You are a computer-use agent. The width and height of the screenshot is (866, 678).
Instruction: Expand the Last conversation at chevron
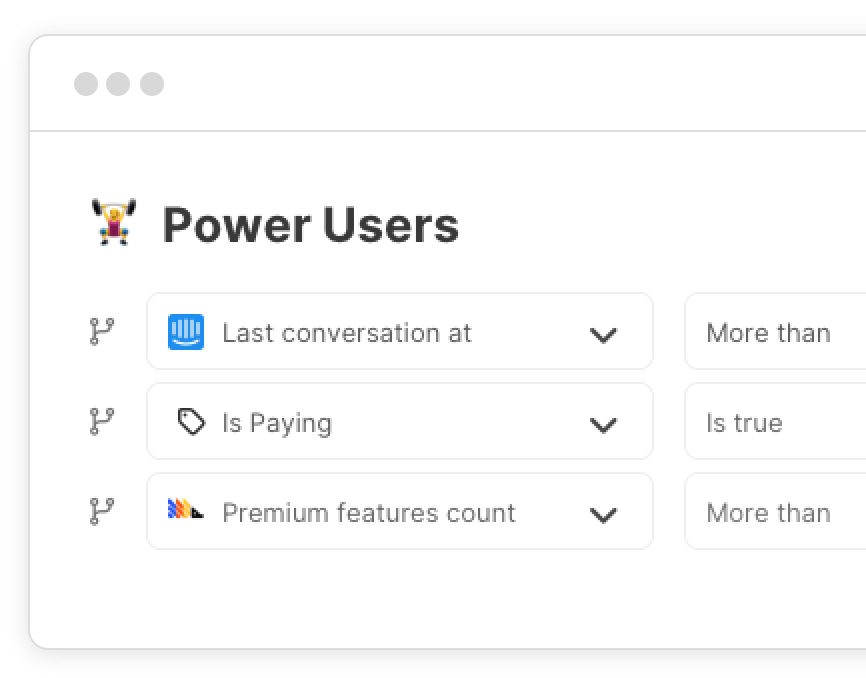click(x=603, y=334)
